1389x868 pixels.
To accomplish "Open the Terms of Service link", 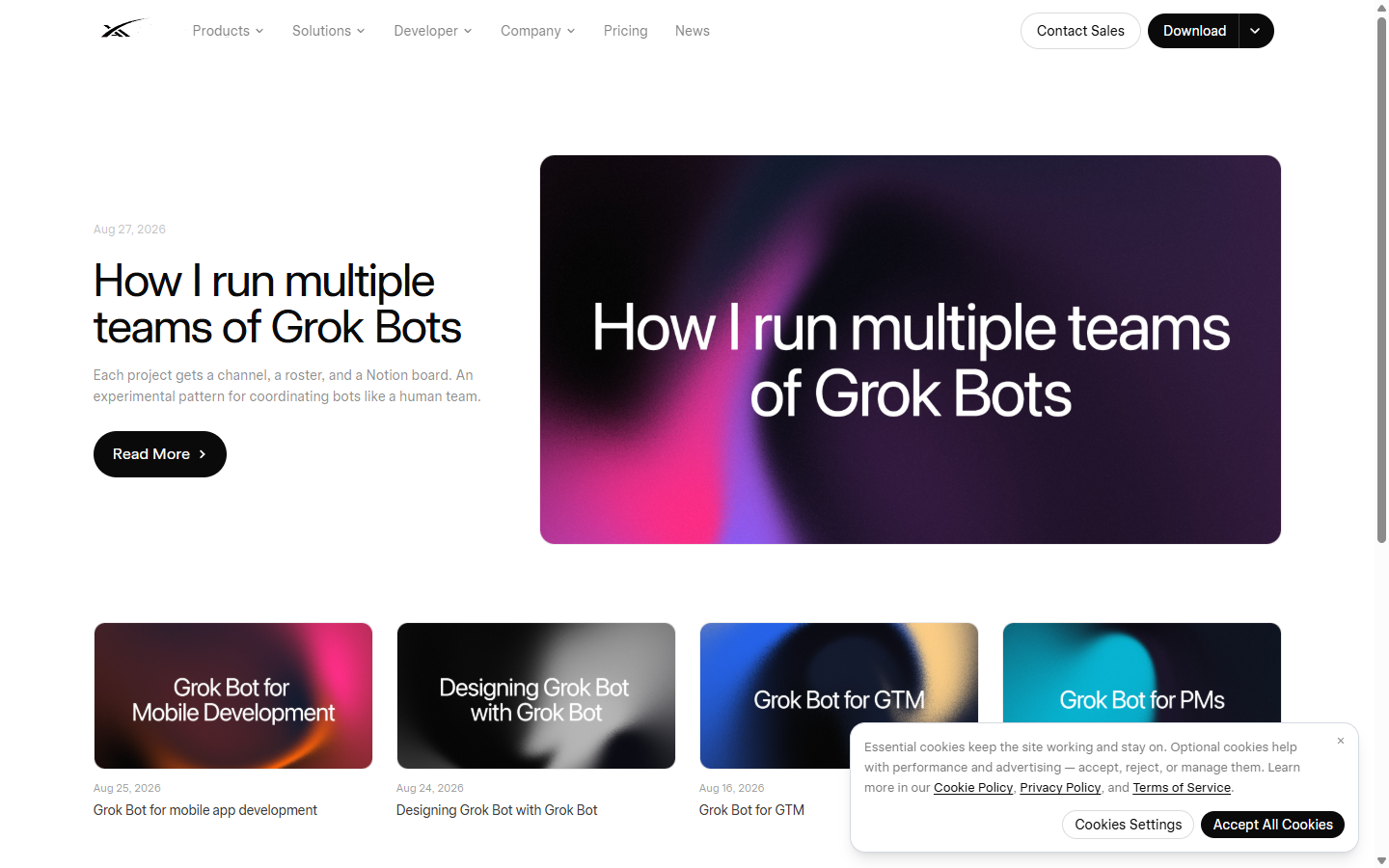I will click(x=1182, y=788).
